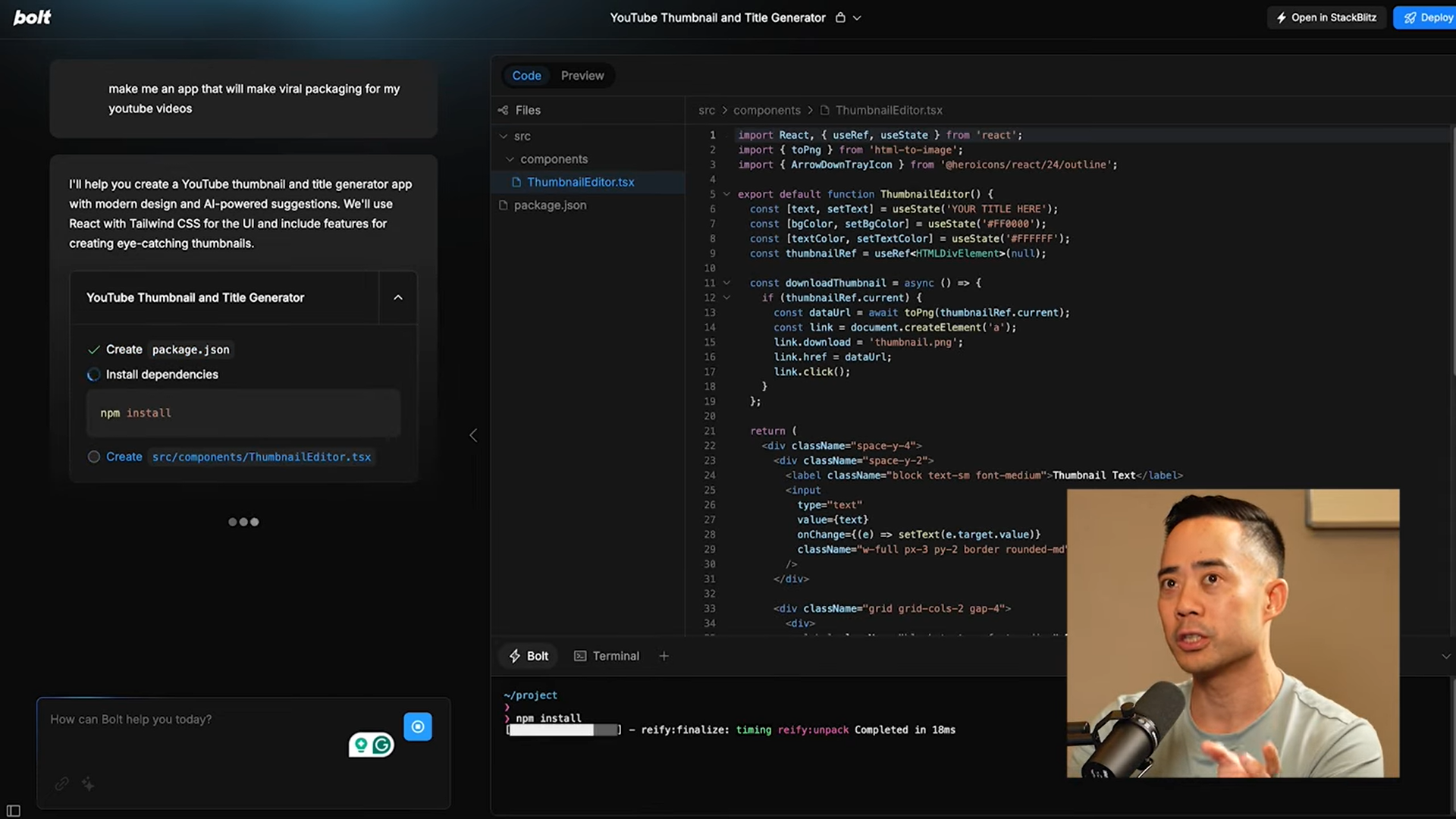Collapse chat panel with left arrow

click(473, 435)
